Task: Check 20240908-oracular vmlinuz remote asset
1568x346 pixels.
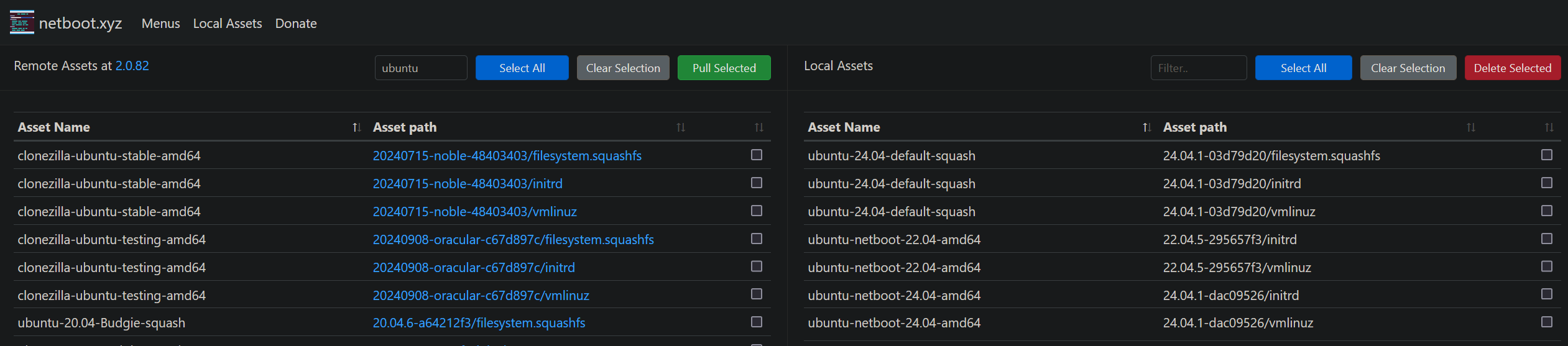Action: pos(757,294)
